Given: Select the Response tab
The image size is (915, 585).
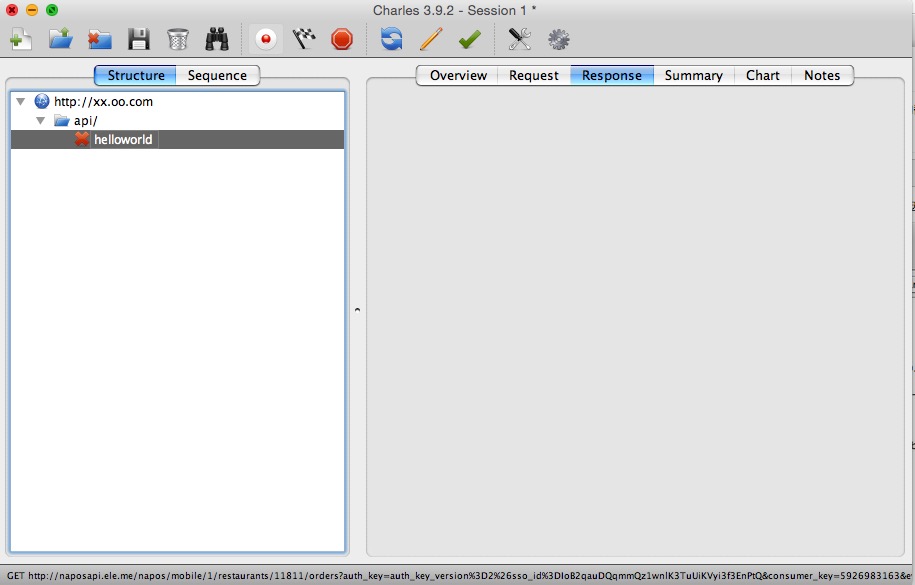Looking at the screenshot, I should pos(612,75).
